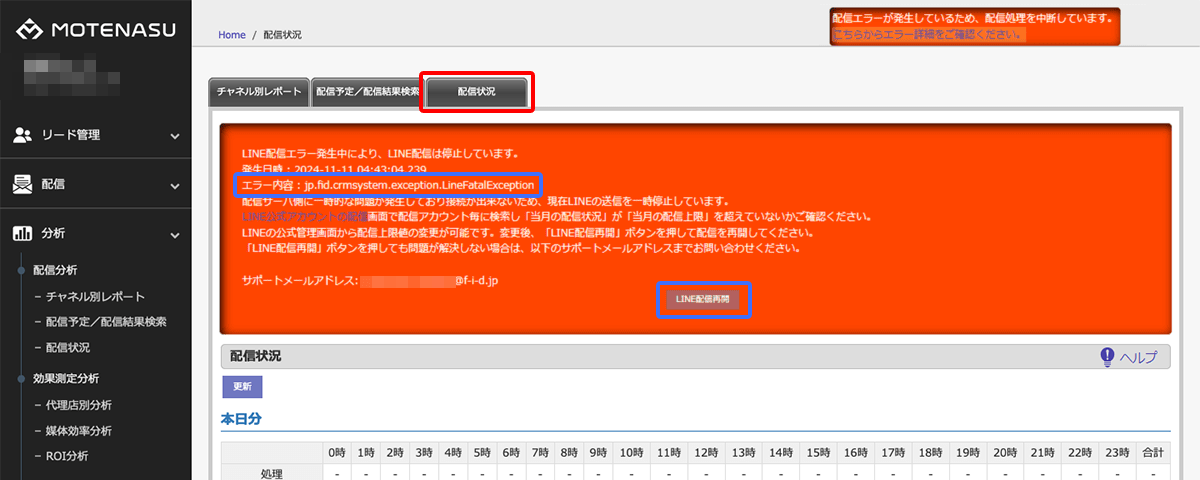Viewport: 1200px width, 480px height.
Task: Click the リード管理 people icon
Action: [x=23, y=135]
